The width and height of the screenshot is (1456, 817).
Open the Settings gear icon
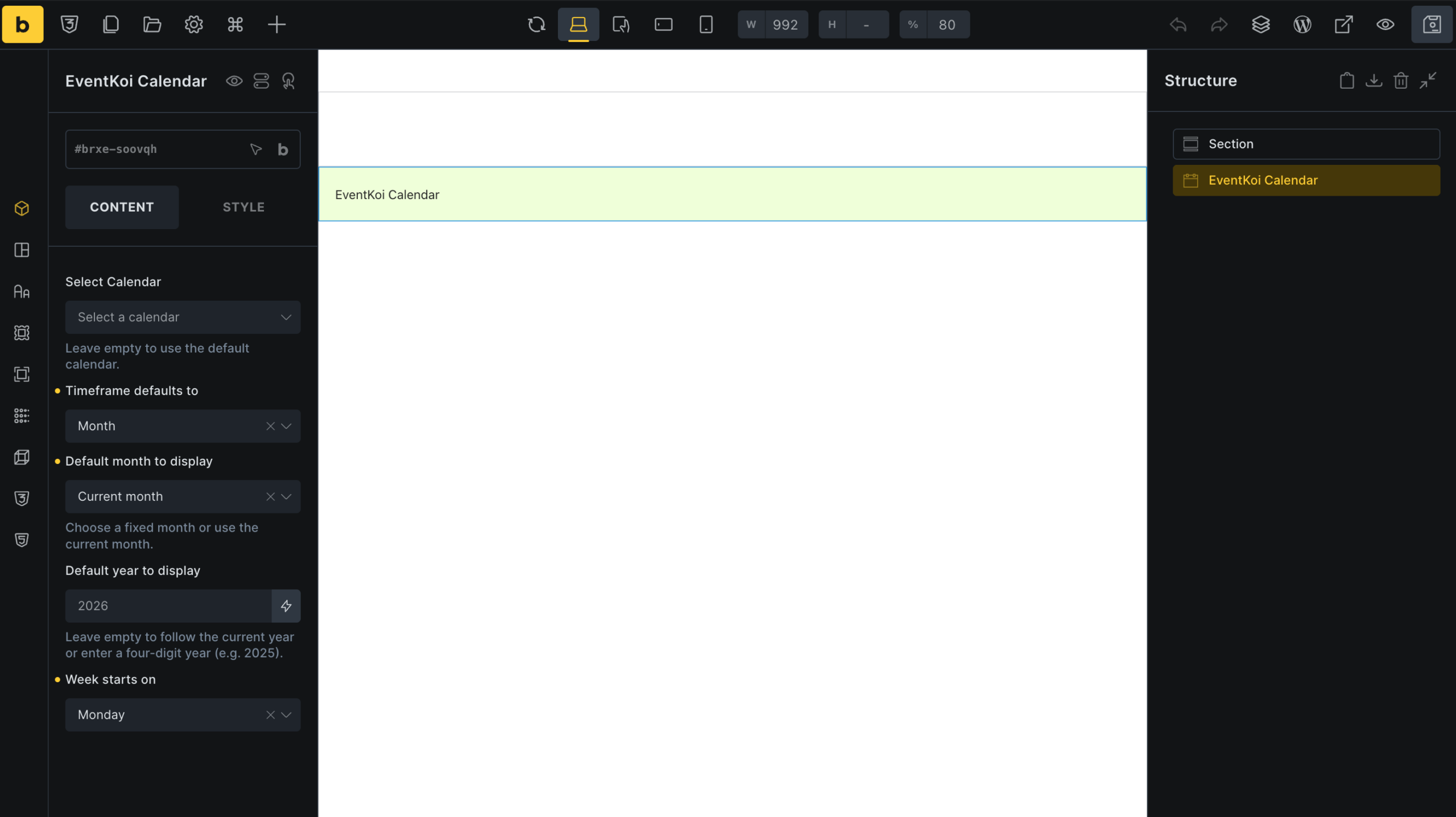tap(193, 24)
